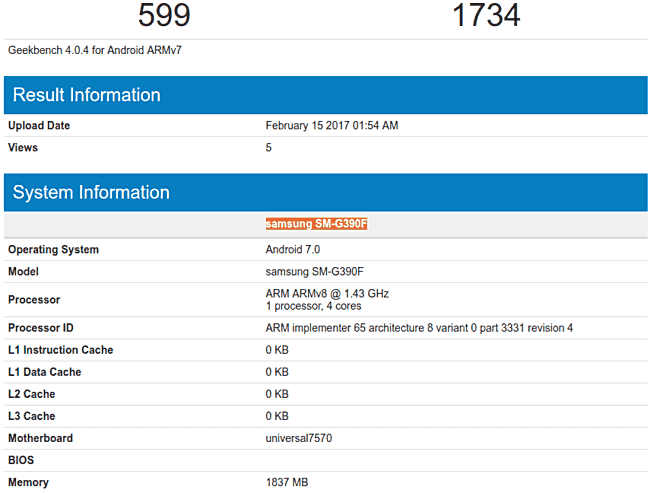Click the 1734 multi-core score

click(x=486, y=16)
